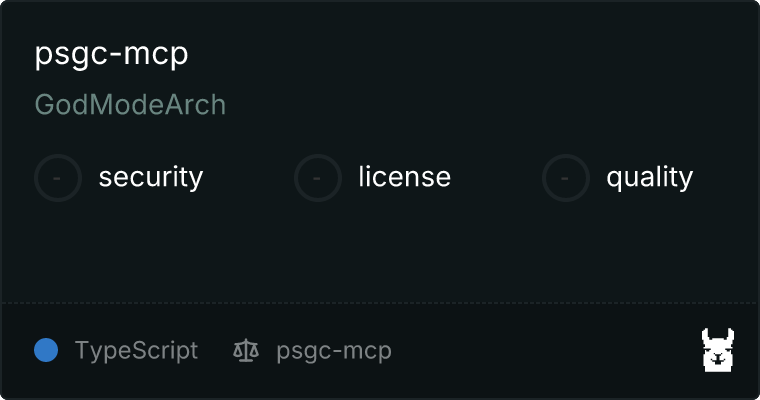
Task: Click the blue TypeScript language dot
Action: [x=46, y=350]
